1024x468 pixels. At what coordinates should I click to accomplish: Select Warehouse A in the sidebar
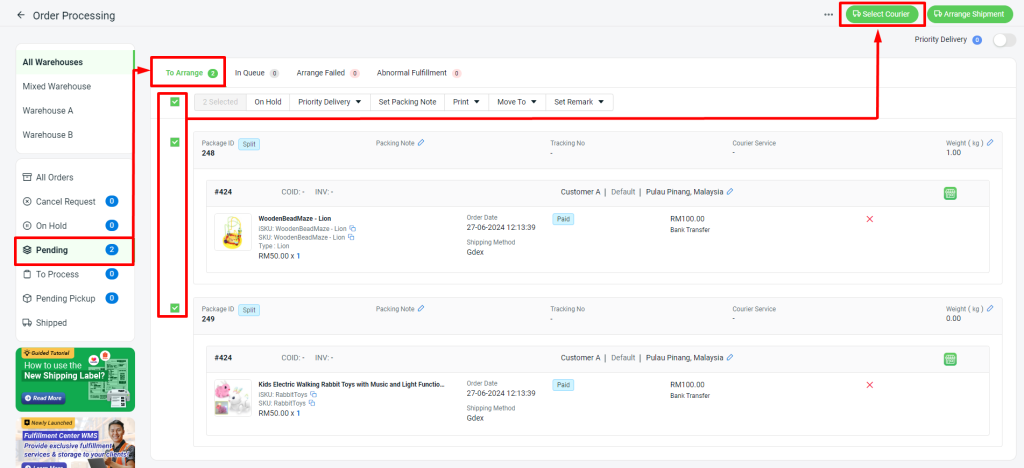pos(49,110)
